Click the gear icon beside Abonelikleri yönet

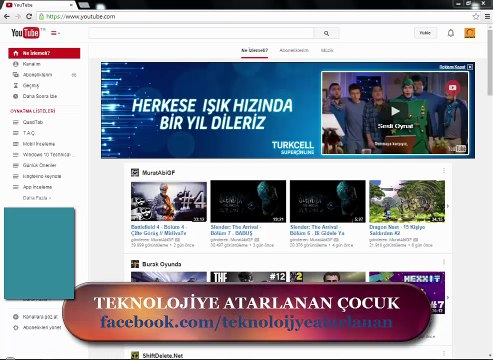click(16, 328)
